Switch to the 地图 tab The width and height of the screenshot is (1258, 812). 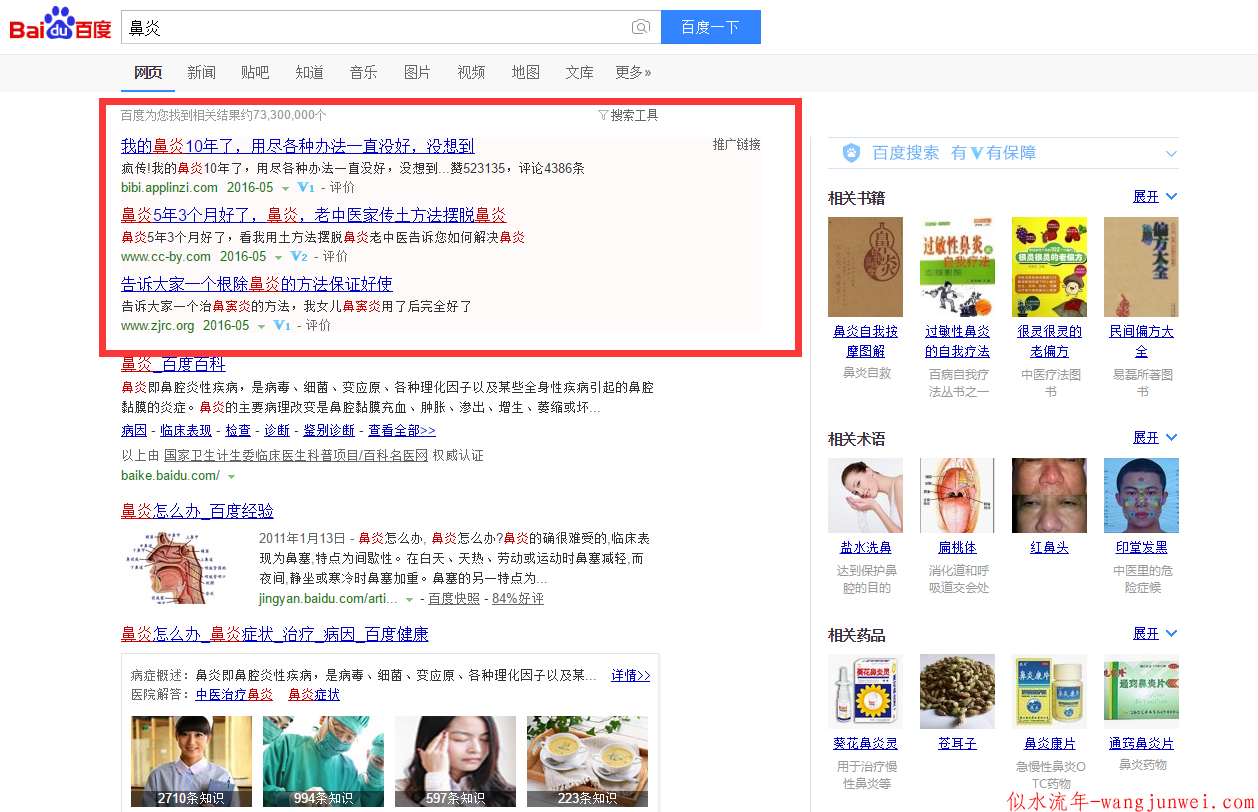pyautogui.click(x=525, y=72)
